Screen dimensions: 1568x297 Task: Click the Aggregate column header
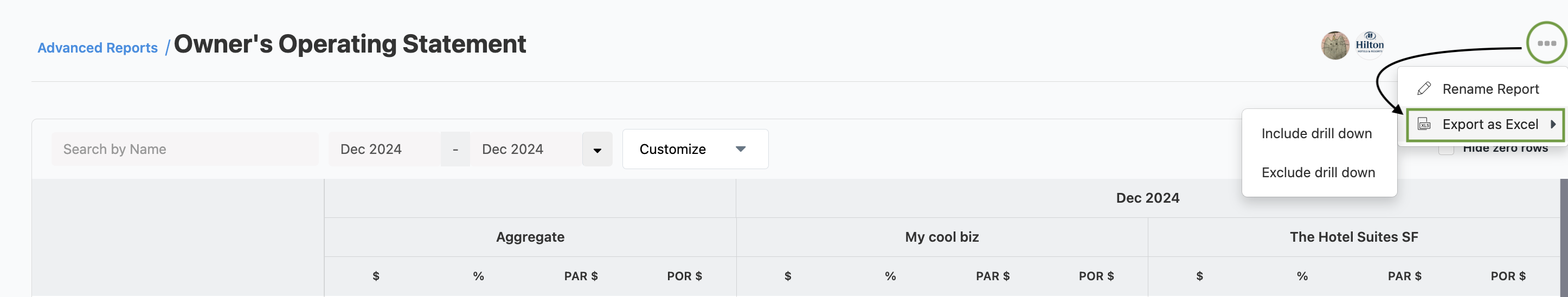point(530,237)
